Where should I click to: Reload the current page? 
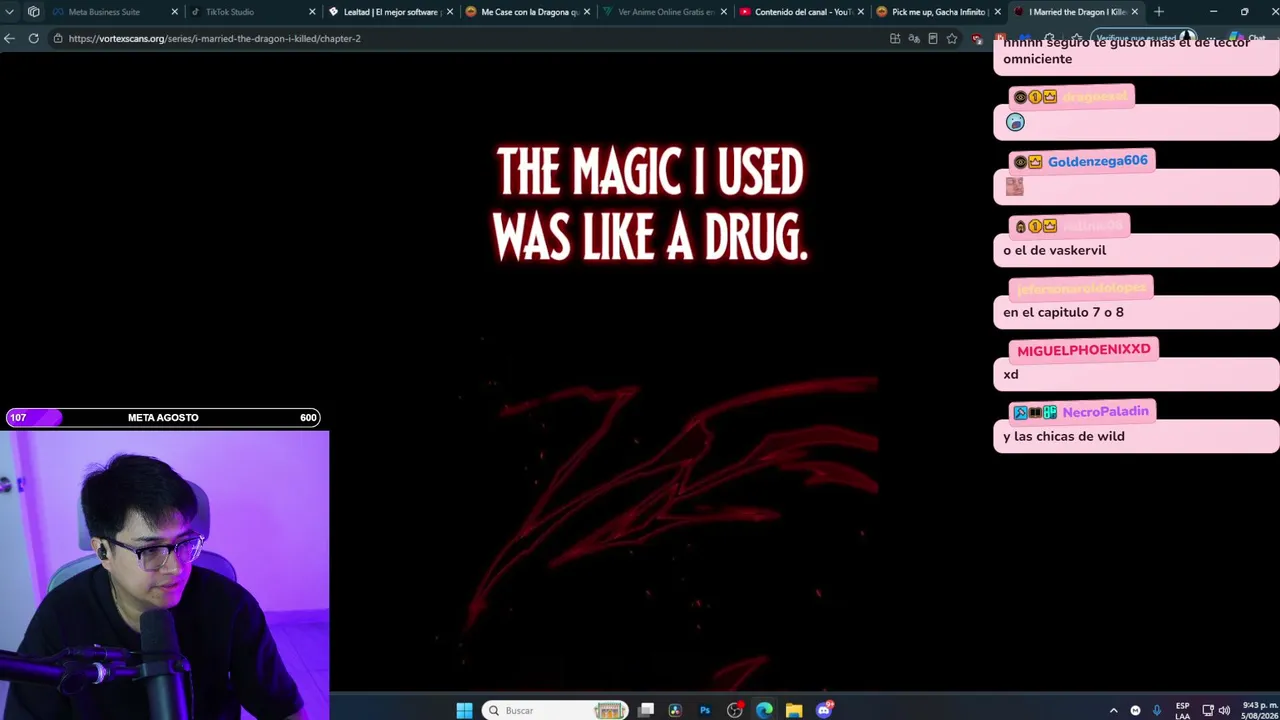click(x=33, y=38)
